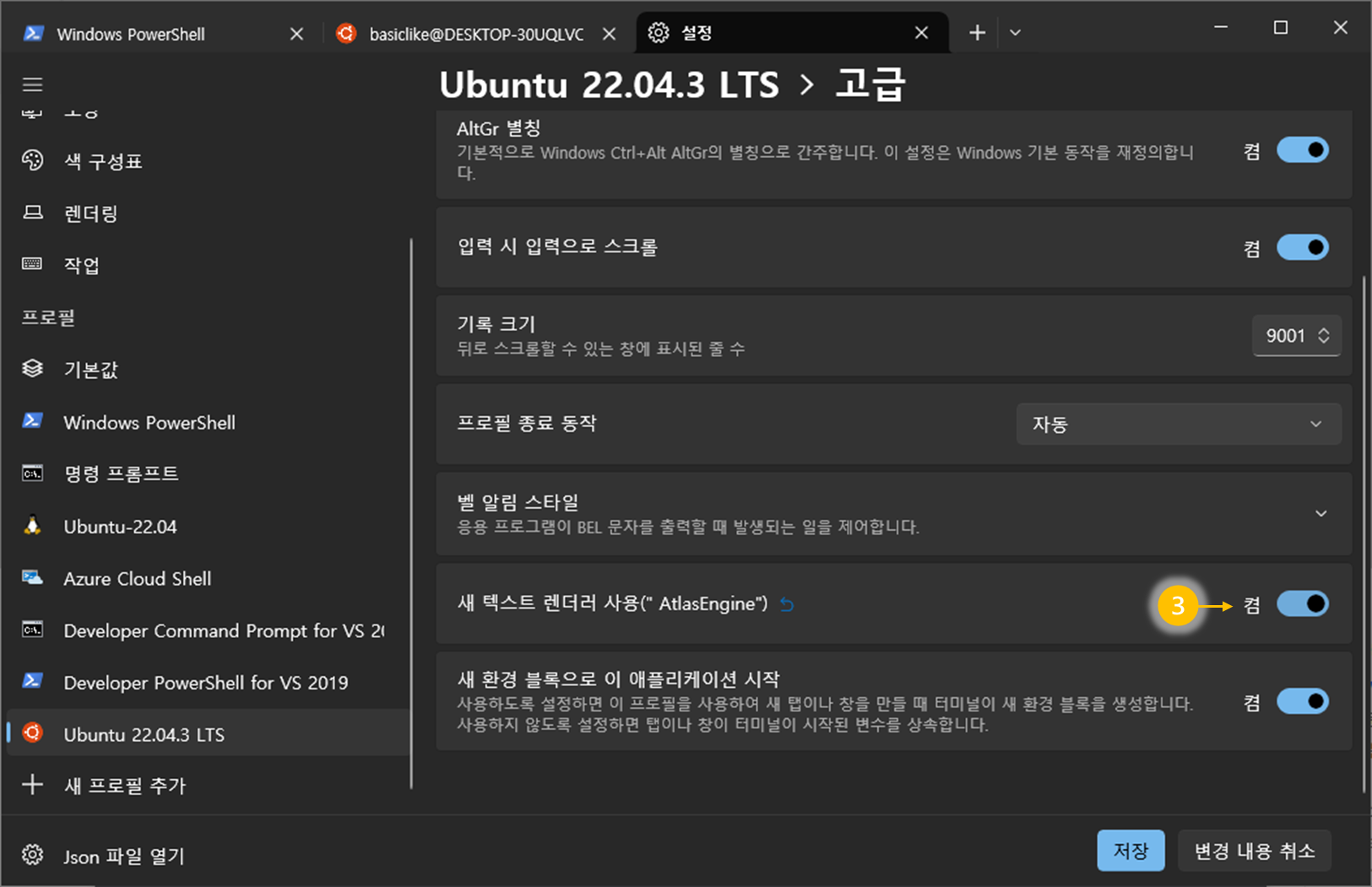This screenshot has height=887, width=1372.
Task: Click the 기록 크기 value field 9001
Action: pyautogui.click(x=1285, y=335)
